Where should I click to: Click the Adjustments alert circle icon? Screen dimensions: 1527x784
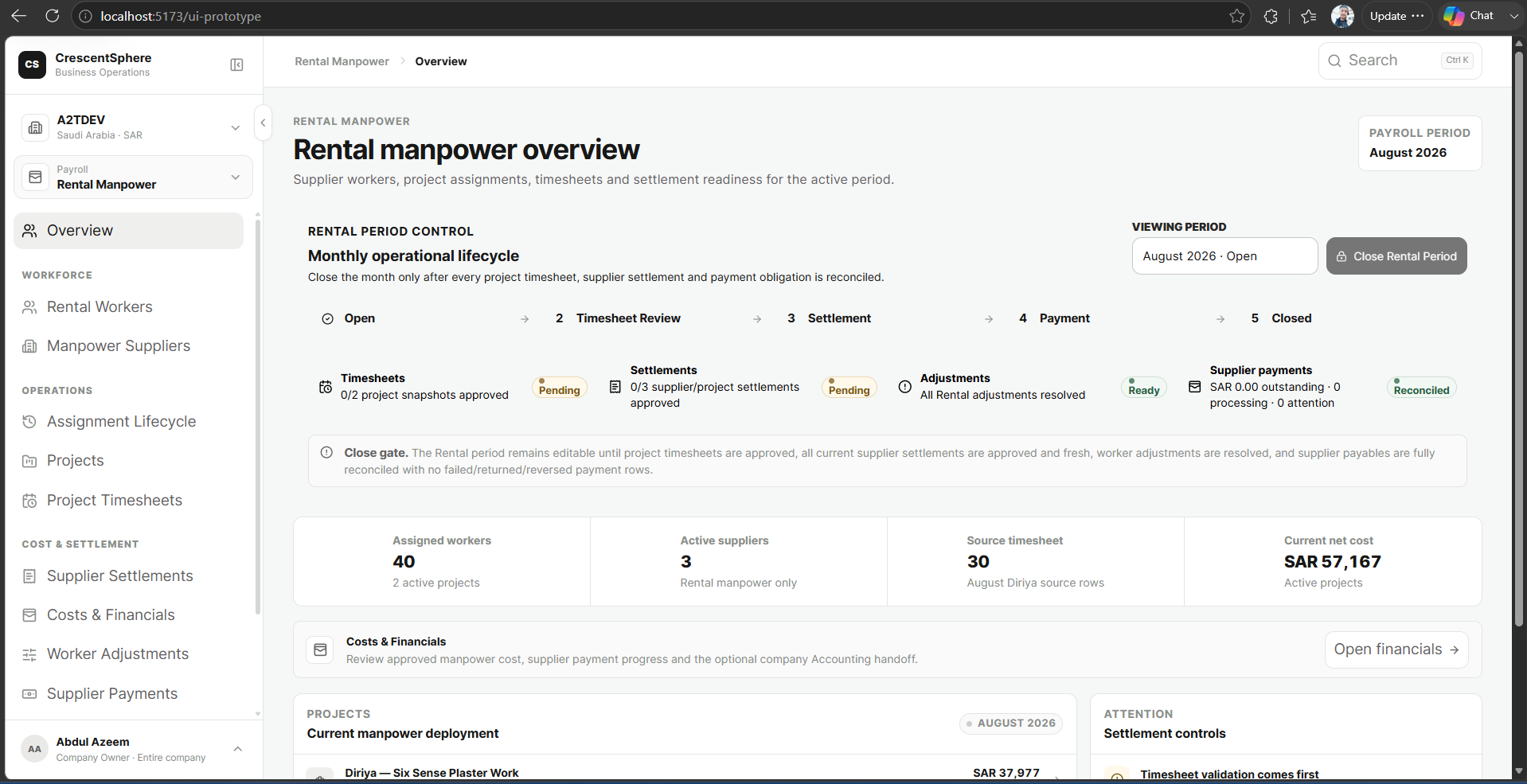pyautogui.click(x=905, y=387)
